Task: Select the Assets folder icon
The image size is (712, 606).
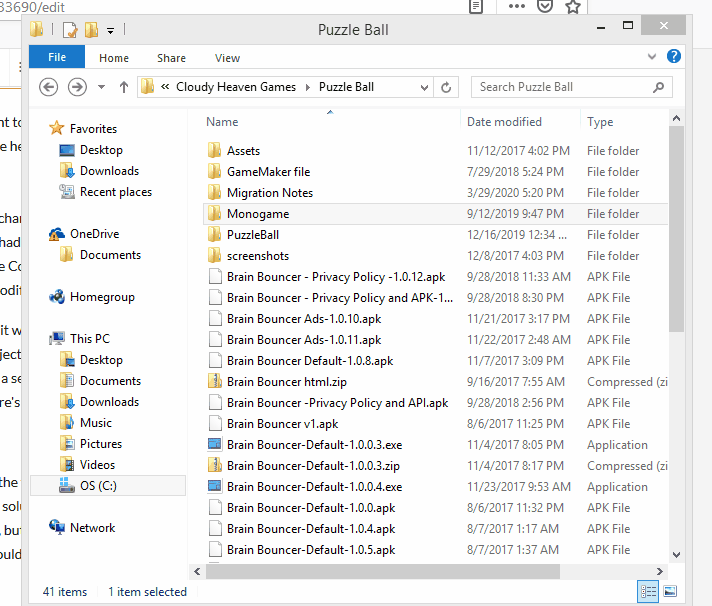Action: tap(215, 150)
